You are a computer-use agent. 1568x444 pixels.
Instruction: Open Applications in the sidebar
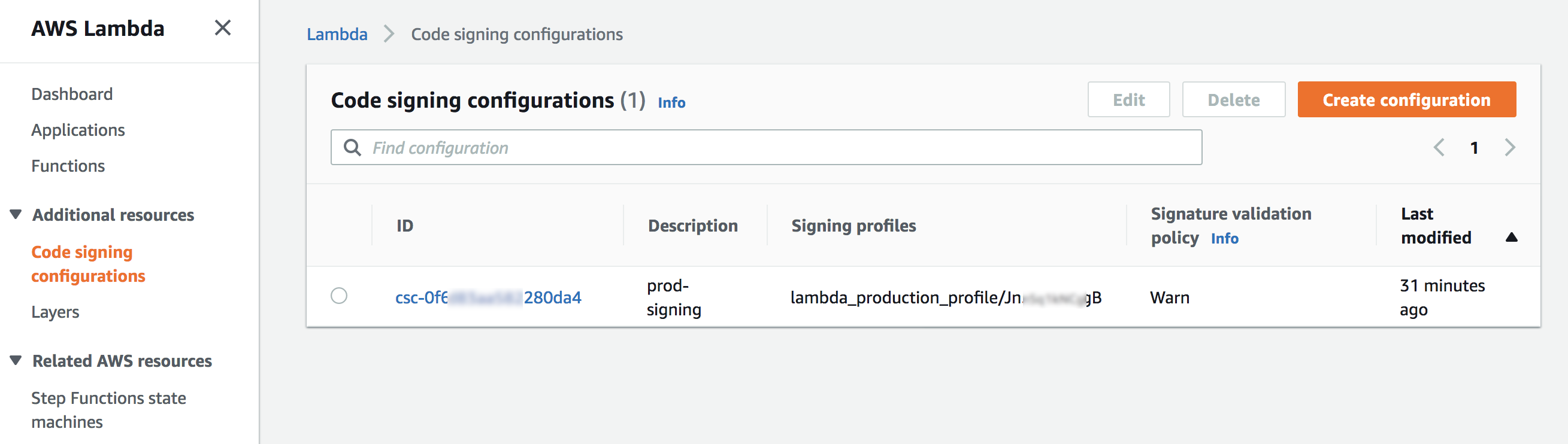click(x=78, y=130)
